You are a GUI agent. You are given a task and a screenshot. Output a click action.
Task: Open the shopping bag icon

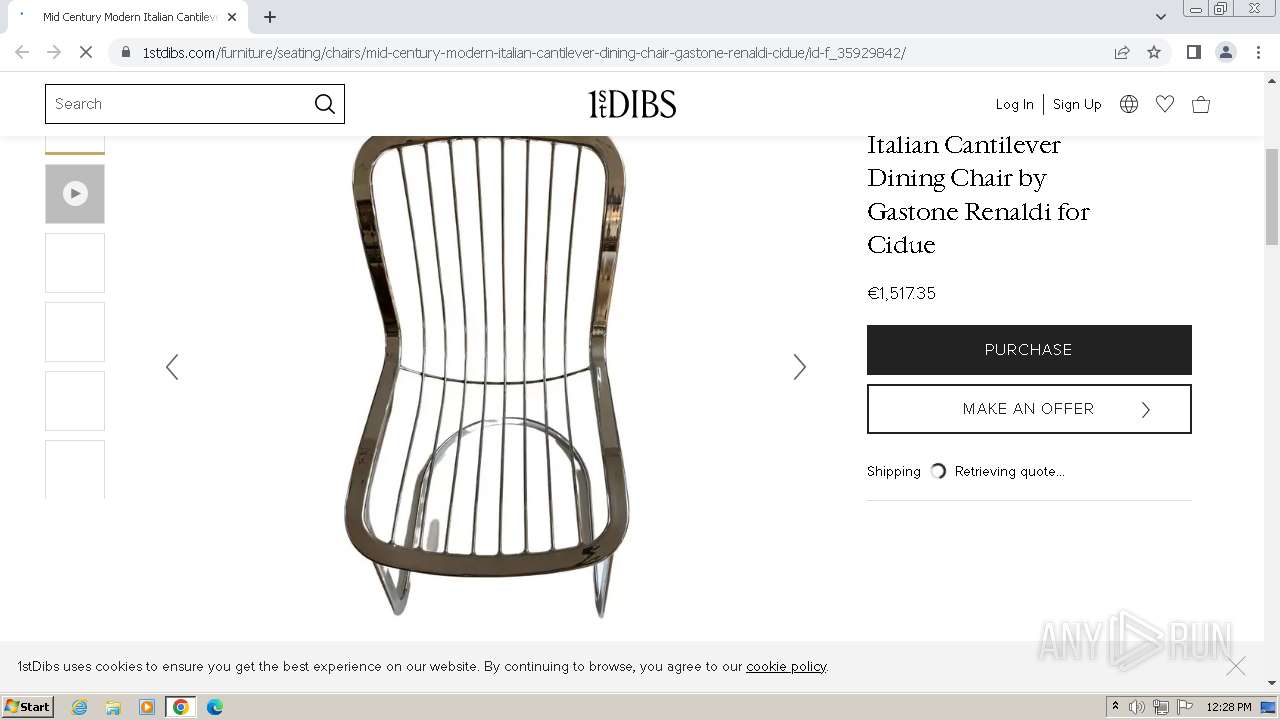(1201, 104)
